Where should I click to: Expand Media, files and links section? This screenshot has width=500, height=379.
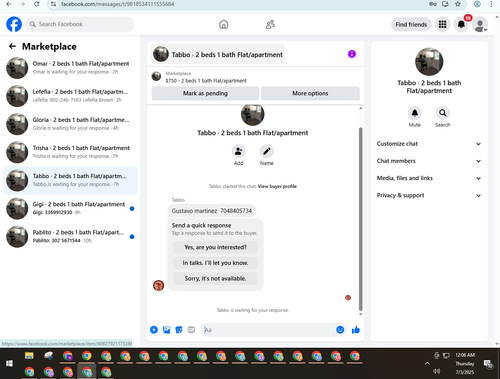tap(429, 178)
